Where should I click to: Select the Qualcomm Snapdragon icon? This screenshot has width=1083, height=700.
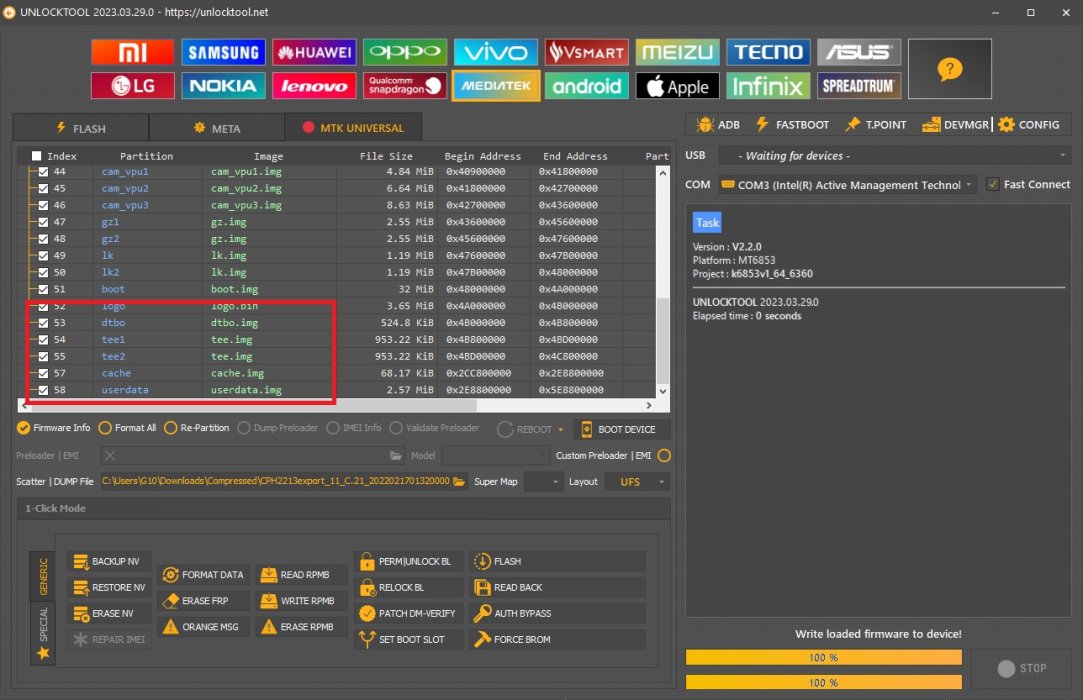(x=405, y=86)
